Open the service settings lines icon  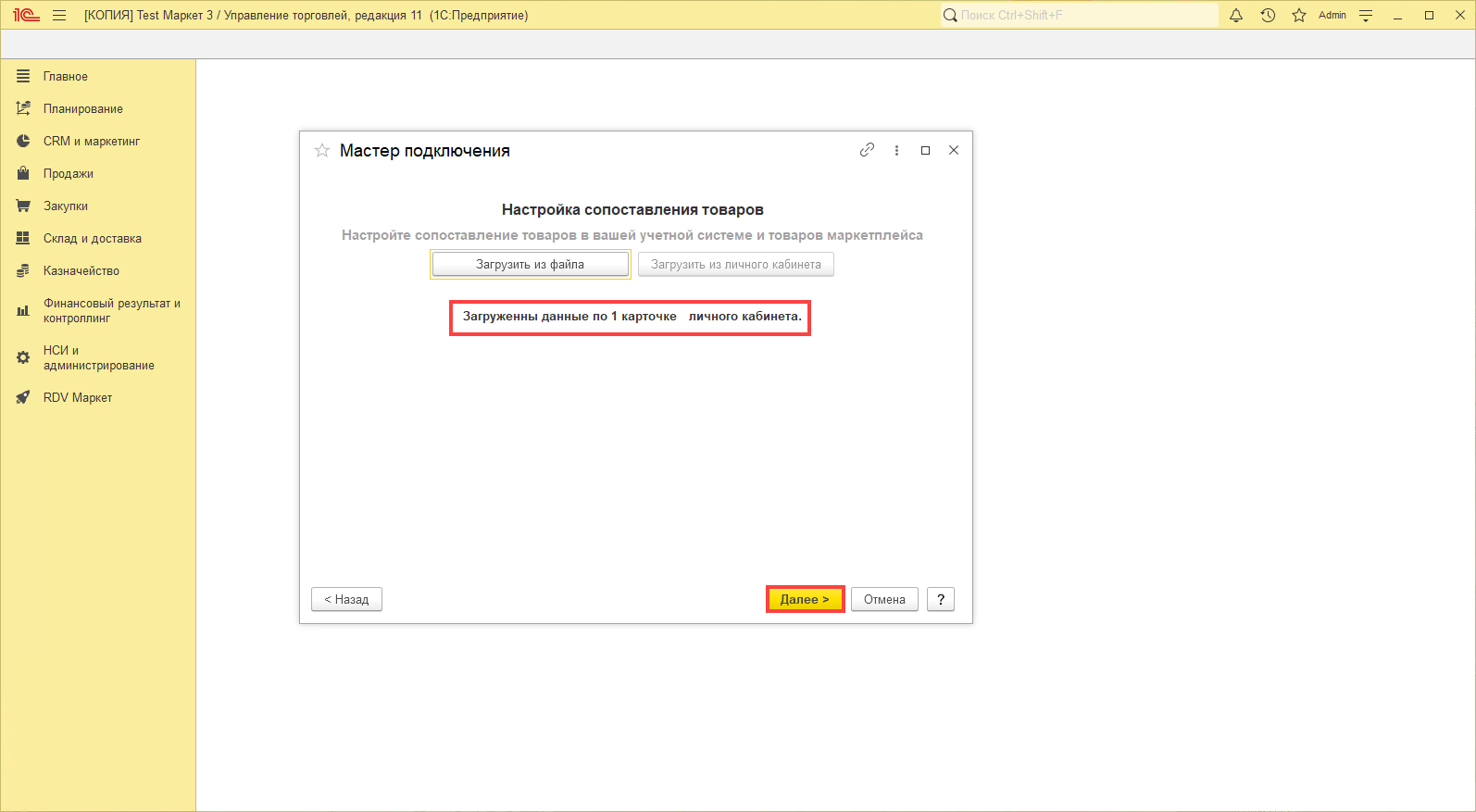click(x=1366, y=15)
